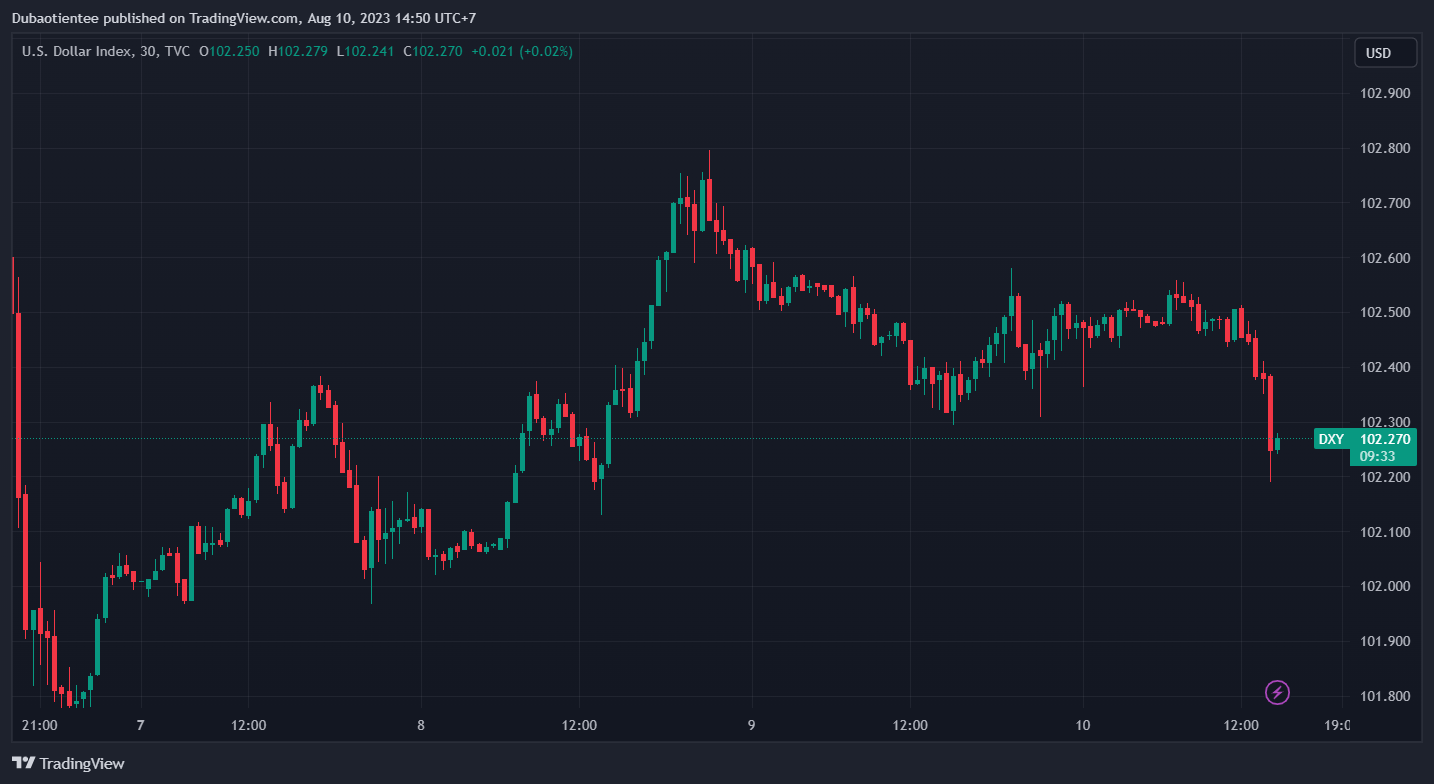1434x784 pixels.
Task: Click the 102.900 price scale label
Action: coord(1386,94)
